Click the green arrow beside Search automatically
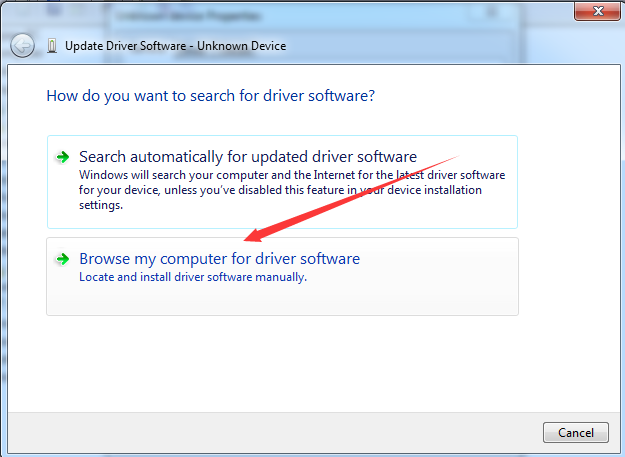The height and width of the screenshot is (457, 625). click(x=63, y=157)
